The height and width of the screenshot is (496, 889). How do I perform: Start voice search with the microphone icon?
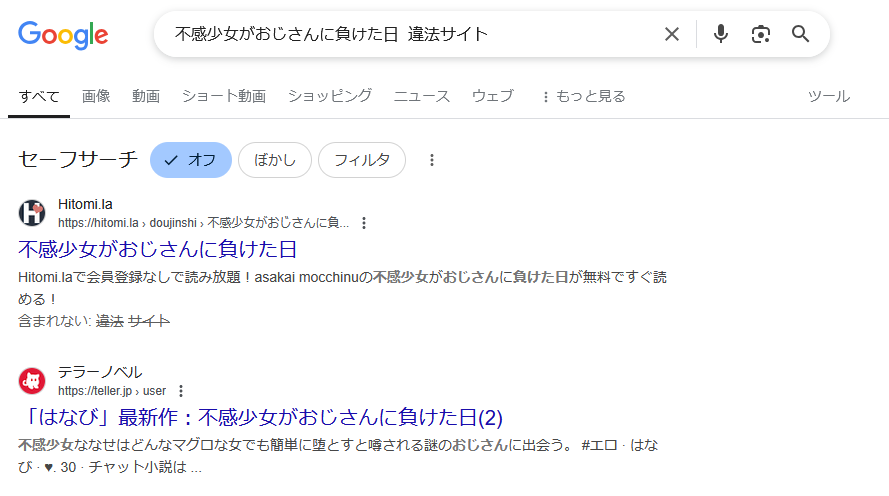721,34
